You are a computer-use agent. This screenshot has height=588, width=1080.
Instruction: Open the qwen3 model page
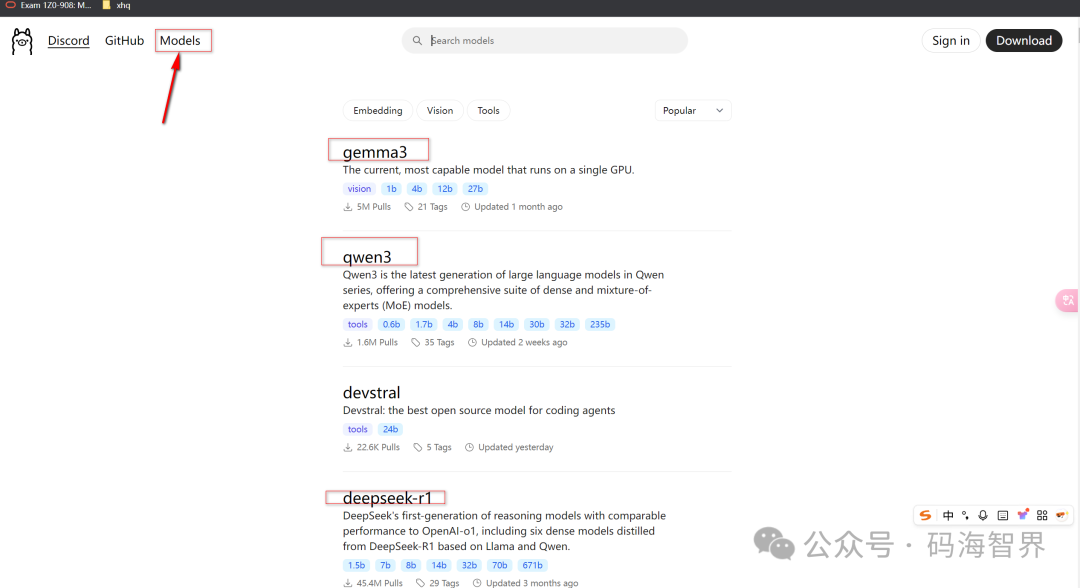click(x=367, y=257)
